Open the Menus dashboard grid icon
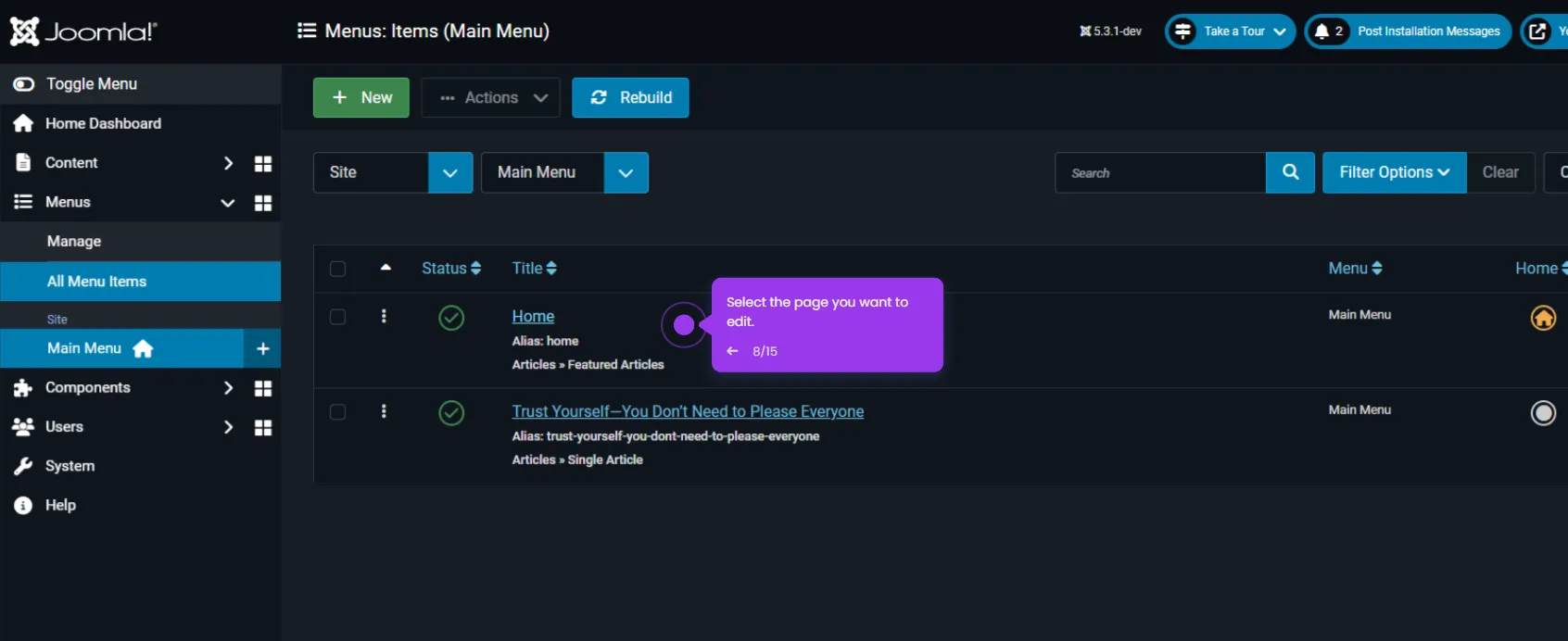1568x641 pixels. [x=263, y=203]
